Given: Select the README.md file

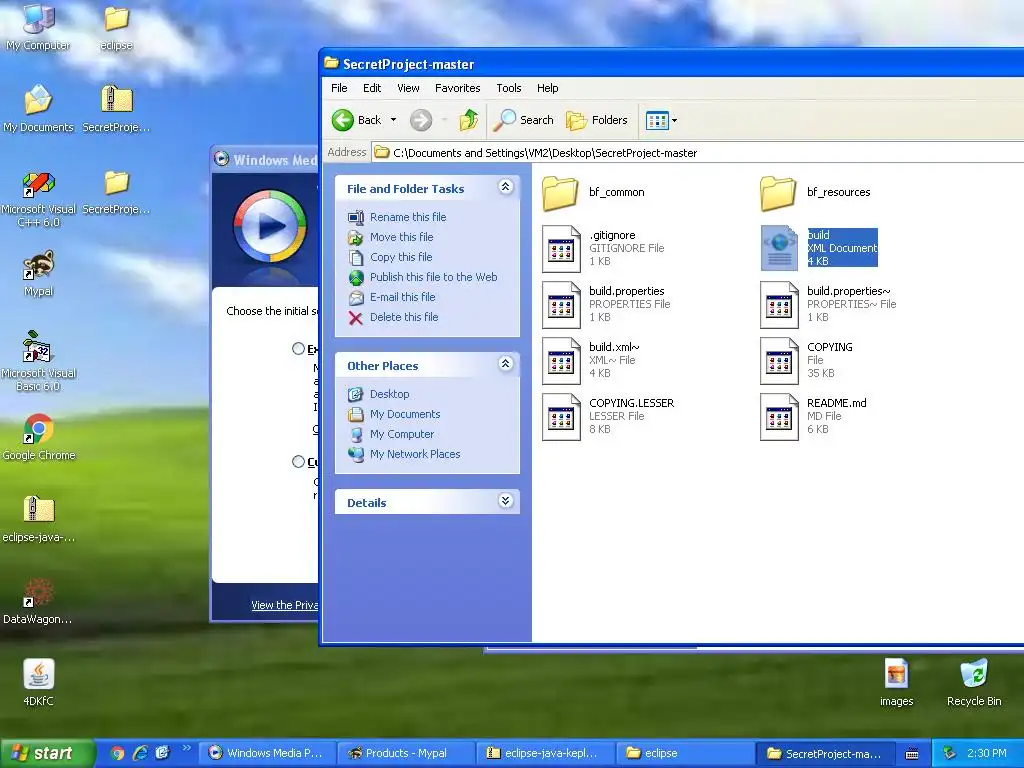Looking at the screenshot, I should pyautogui.click(x=813, y=417).
